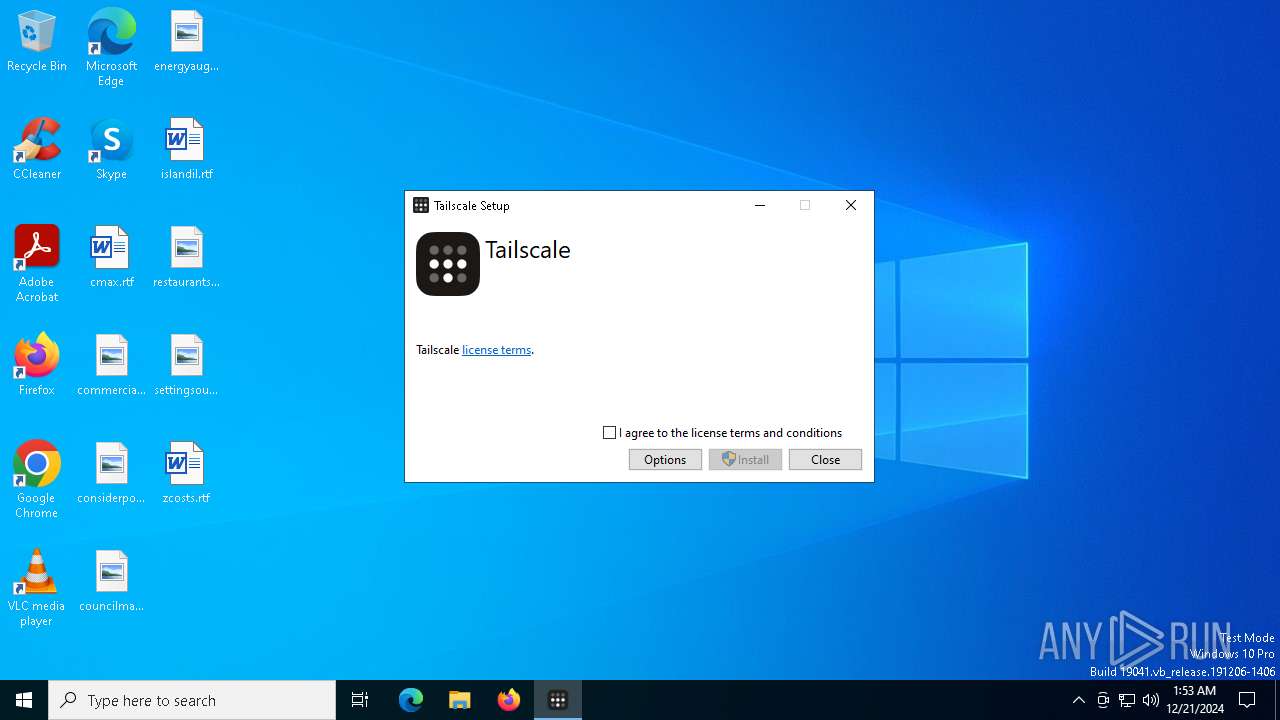1280x720 pixels.
Task: Click the Tailscale Setup taskbar button
Action: click(558, 700)
